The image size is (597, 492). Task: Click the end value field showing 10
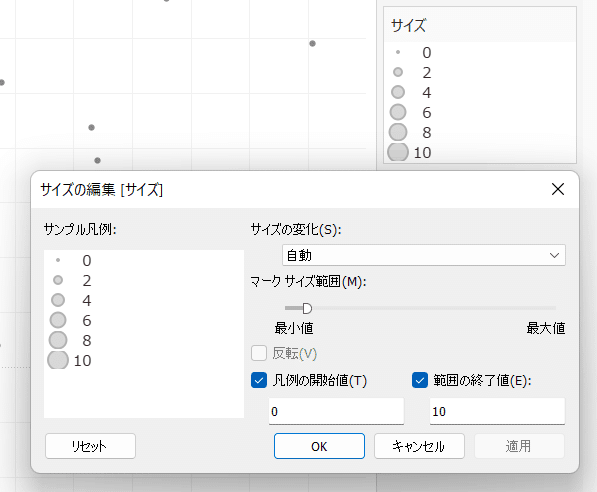pyautogui.click(x=497, y=411)
